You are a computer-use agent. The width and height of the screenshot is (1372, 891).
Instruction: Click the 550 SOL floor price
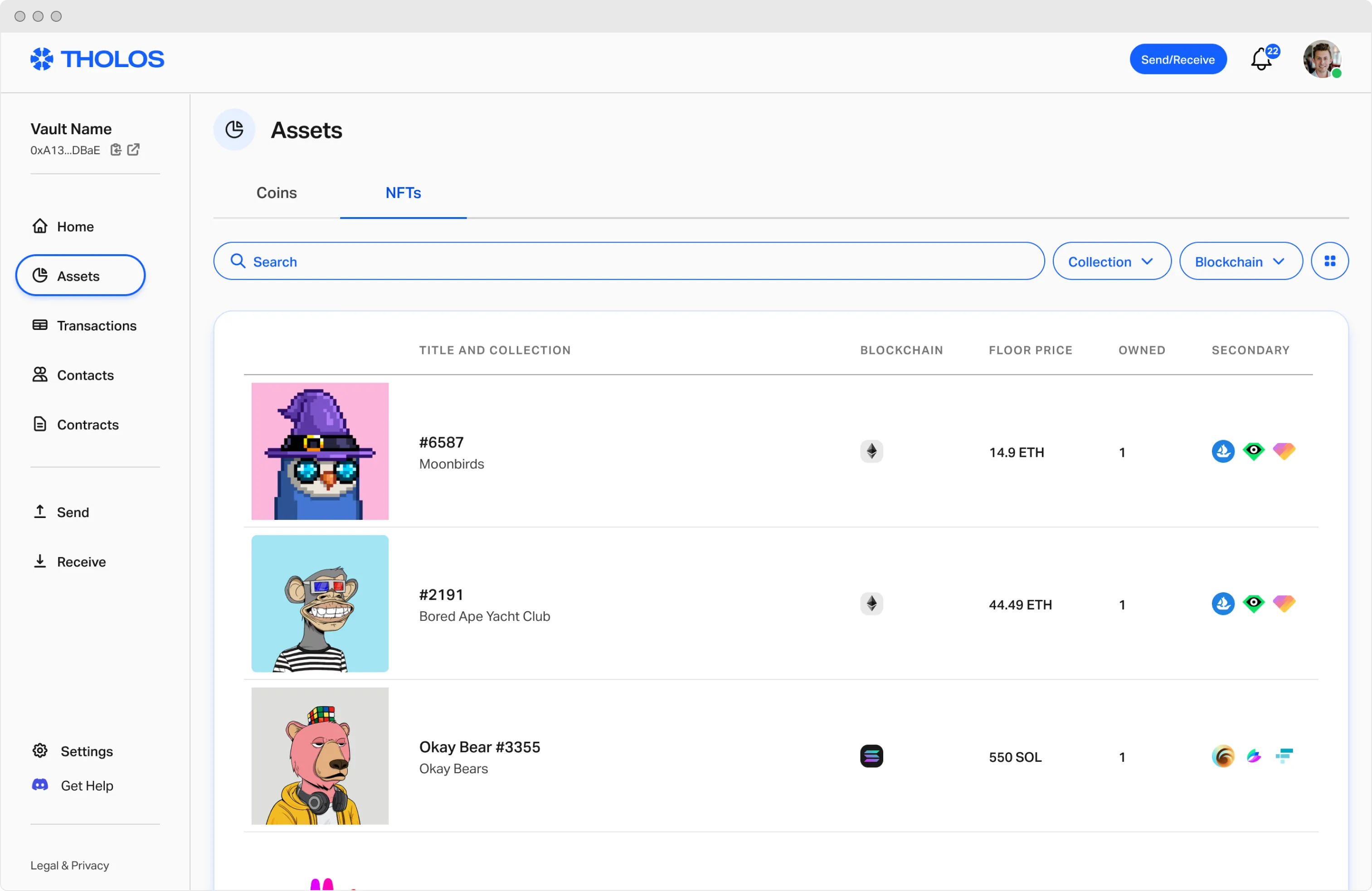tap(1015, 757)
